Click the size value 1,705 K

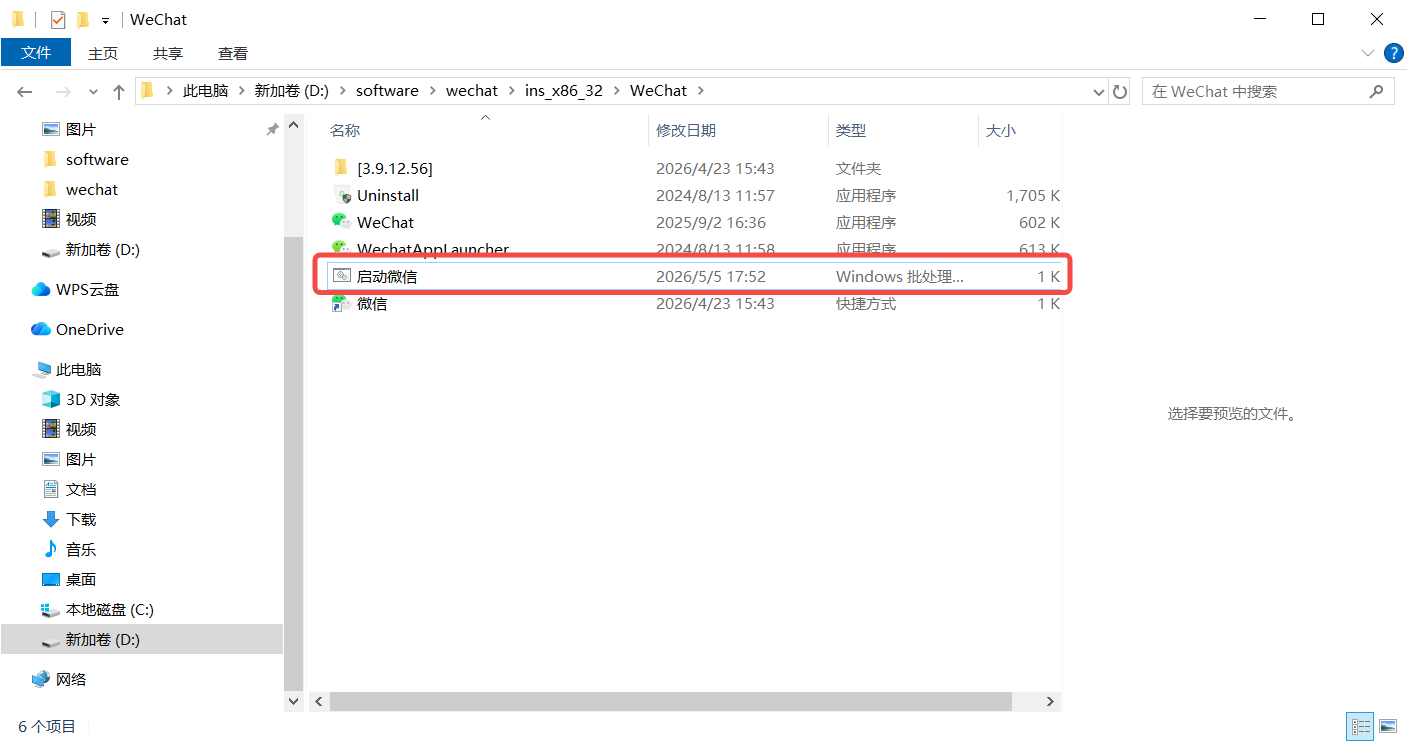click(1033, 195)
